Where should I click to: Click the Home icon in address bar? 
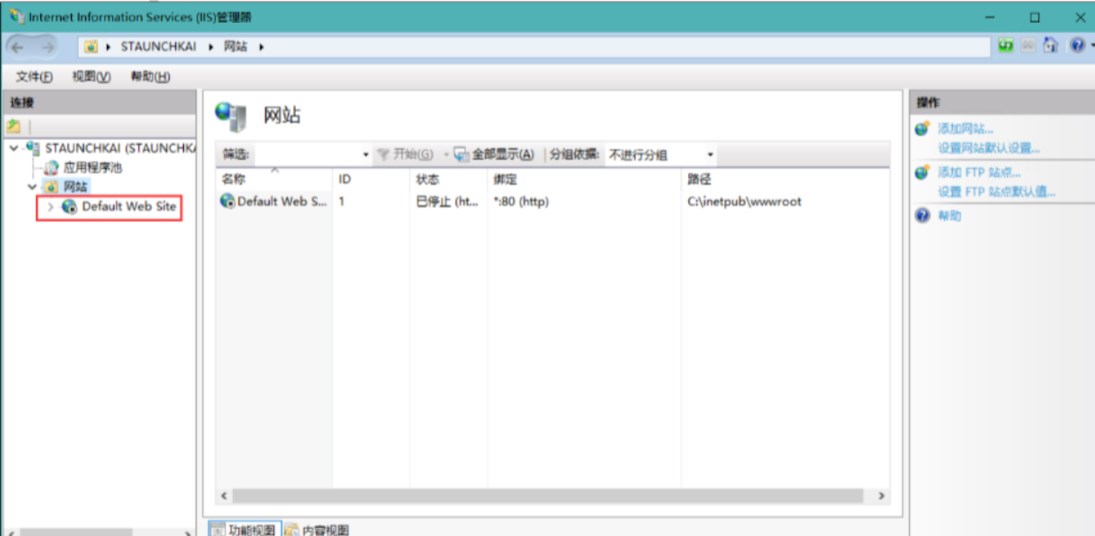pyautogui.click(x=1050, y=46)
